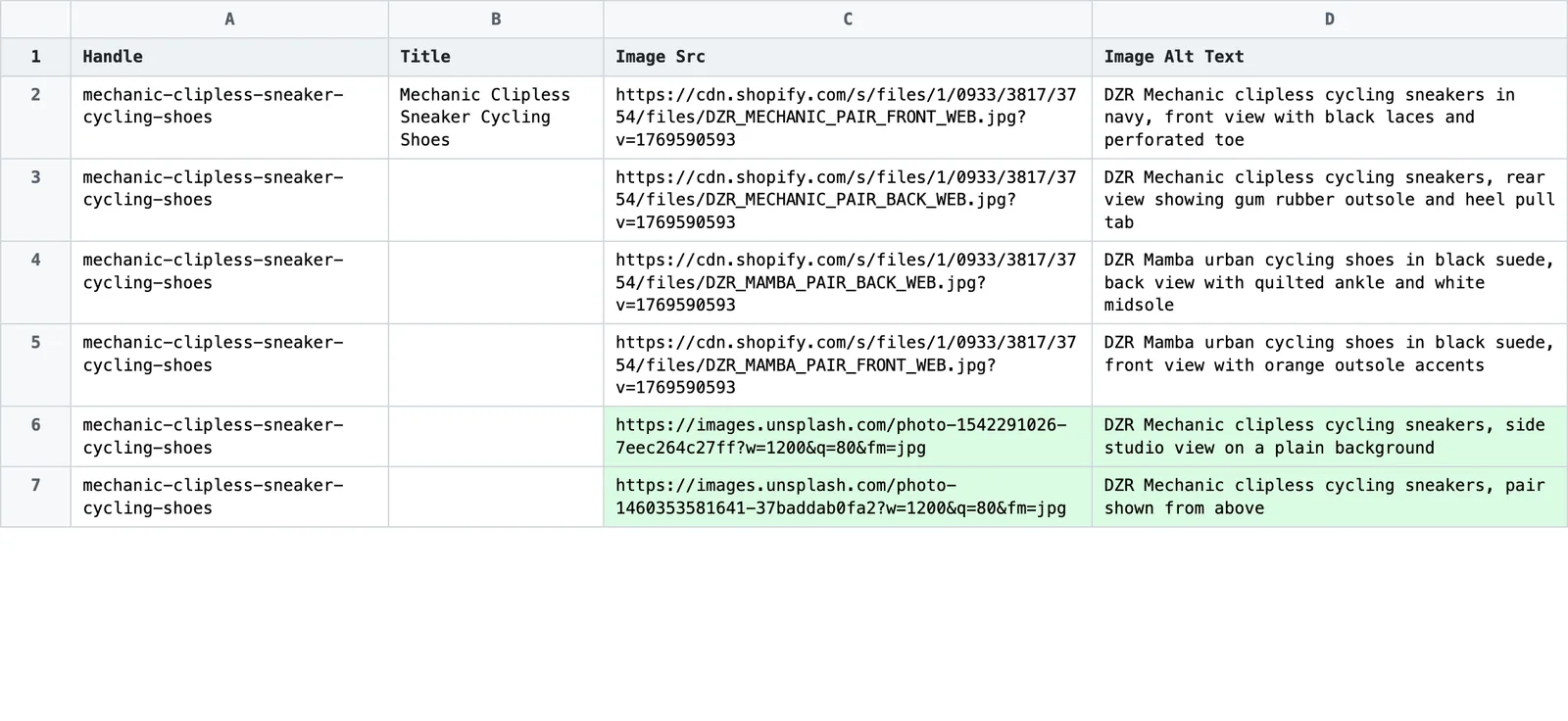Select the empty Title cell in row 3

(x=496, y=200)
